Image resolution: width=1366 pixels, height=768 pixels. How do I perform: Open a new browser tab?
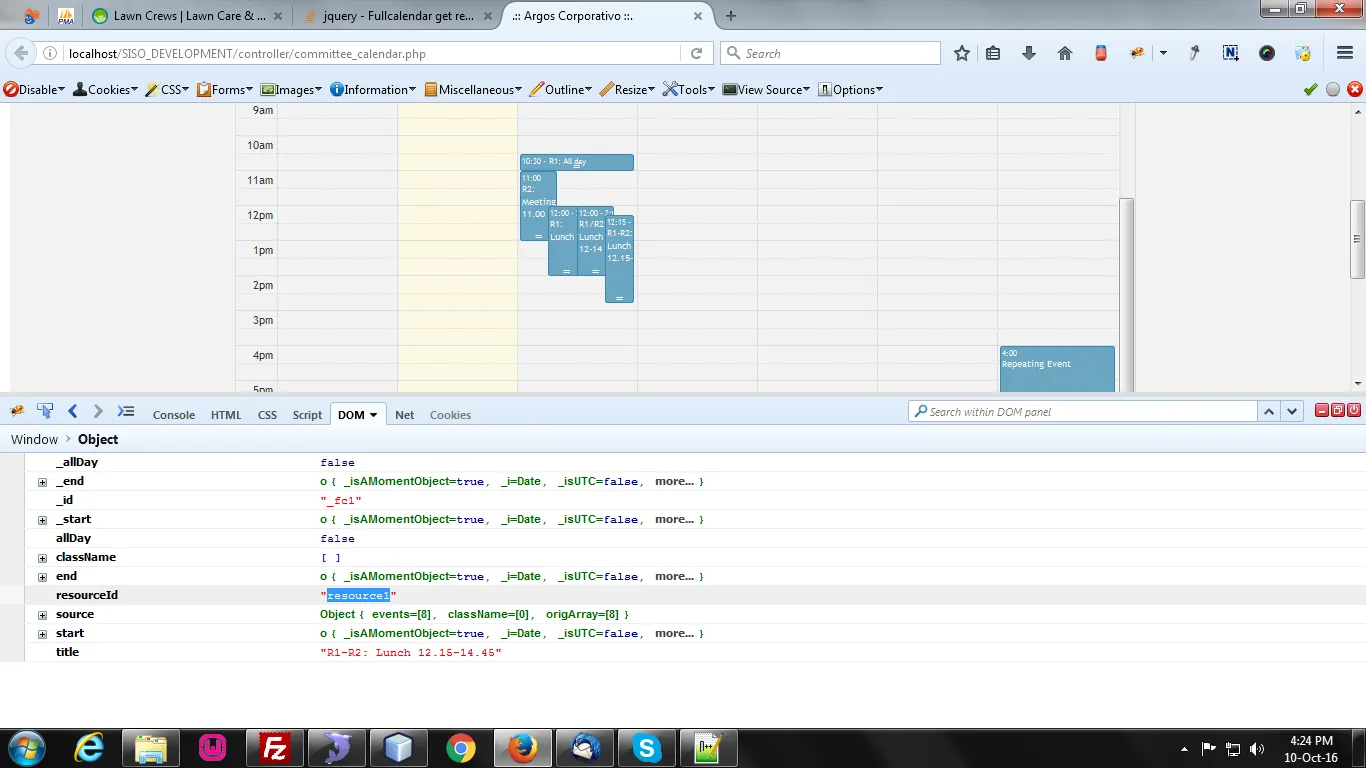(731, 16)
